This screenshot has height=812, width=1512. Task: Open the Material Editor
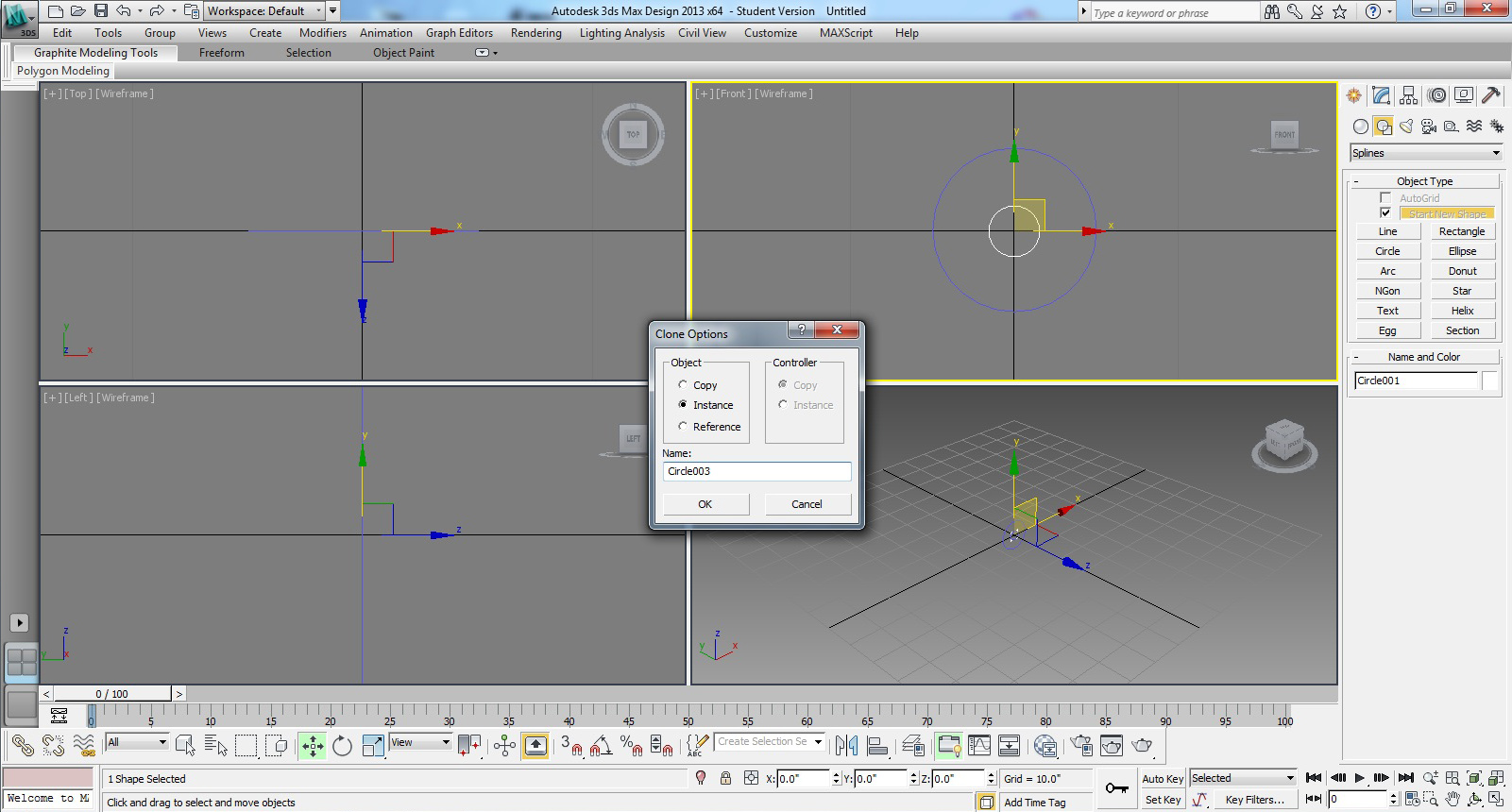point(1045,746)
